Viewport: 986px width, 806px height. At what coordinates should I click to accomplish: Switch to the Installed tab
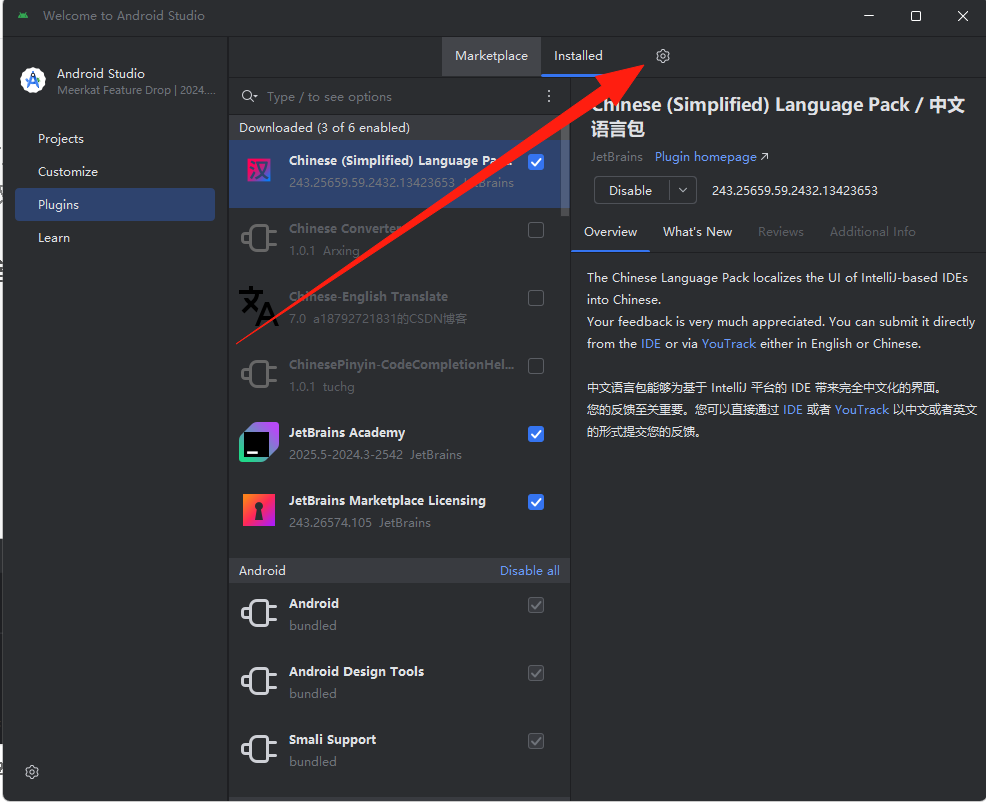click(578, 56)
